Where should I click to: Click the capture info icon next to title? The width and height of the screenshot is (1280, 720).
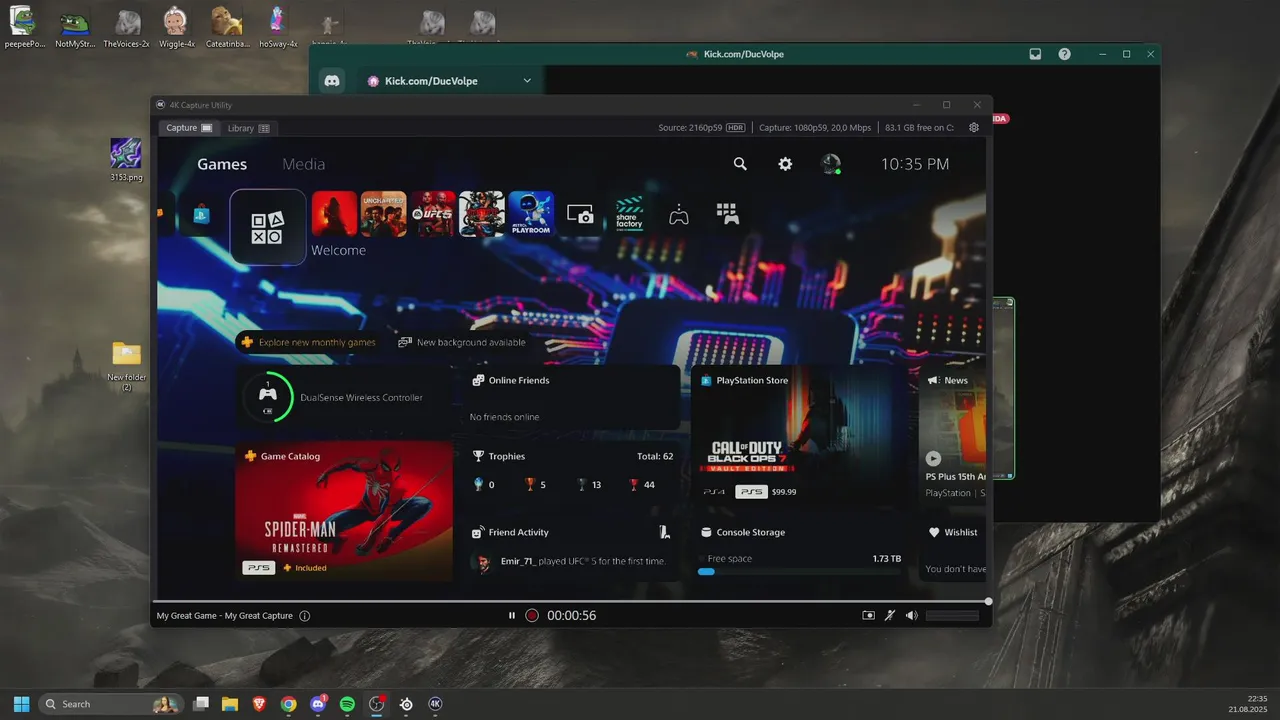[x=305, y=616]
